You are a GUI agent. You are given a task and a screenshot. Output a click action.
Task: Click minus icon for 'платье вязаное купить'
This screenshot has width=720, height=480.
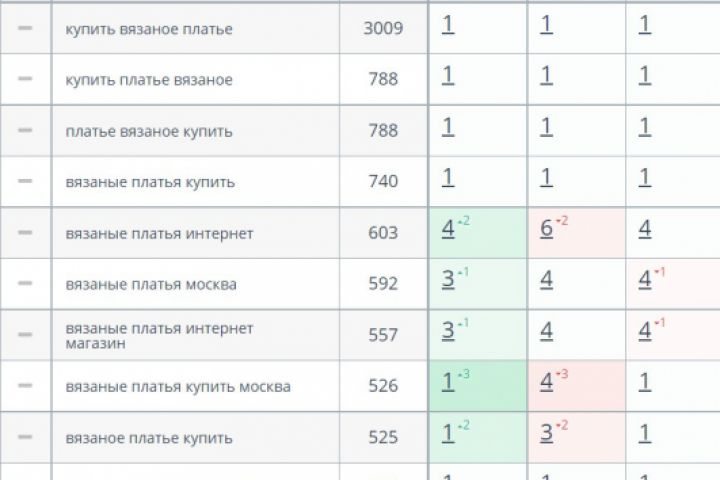(25, 130)
